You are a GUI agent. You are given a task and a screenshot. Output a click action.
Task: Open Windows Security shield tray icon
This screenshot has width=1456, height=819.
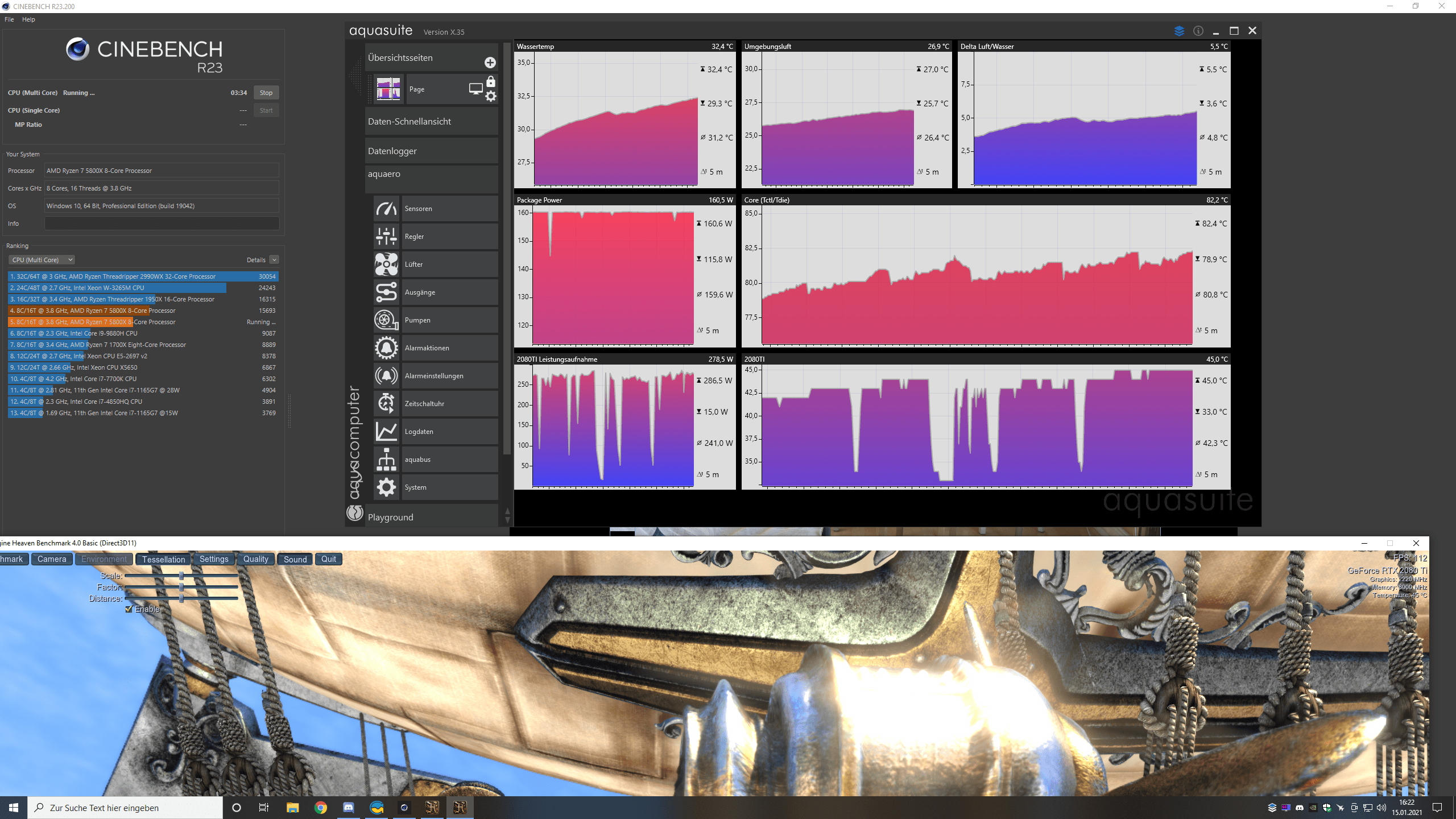(1327, 808)
